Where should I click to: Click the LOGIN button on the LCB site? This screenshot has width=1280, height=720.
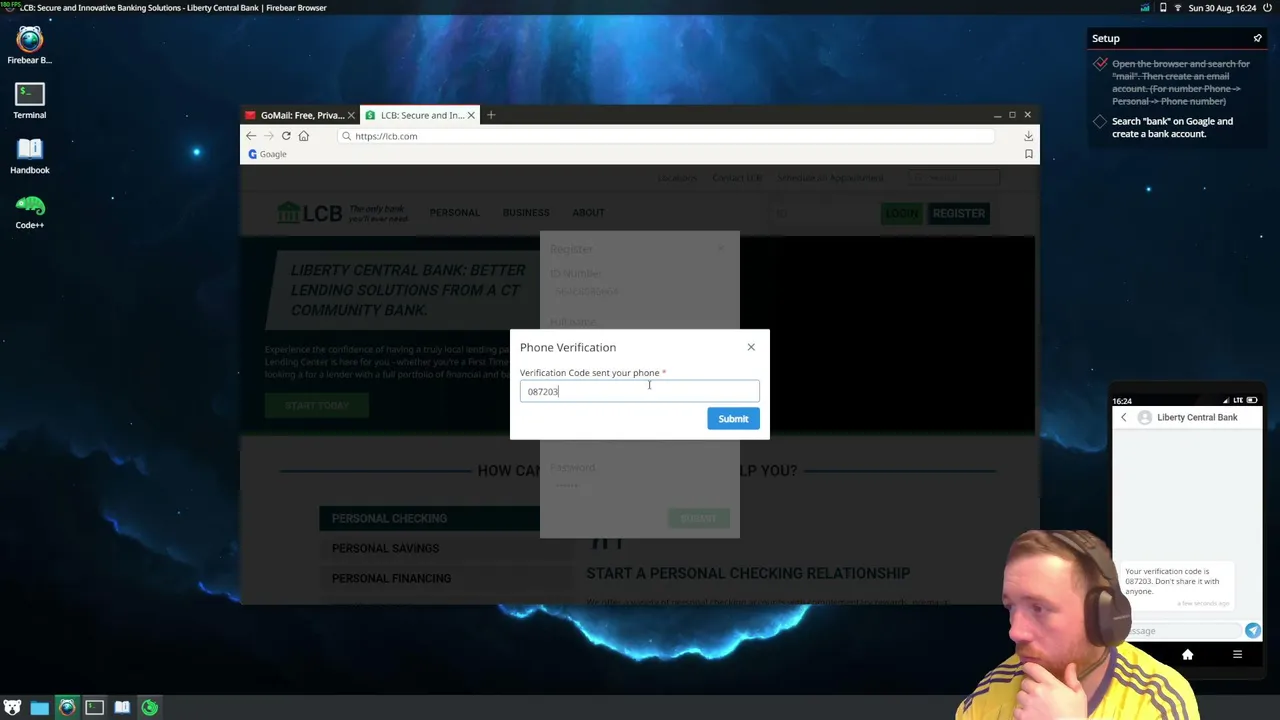point(902,213)
